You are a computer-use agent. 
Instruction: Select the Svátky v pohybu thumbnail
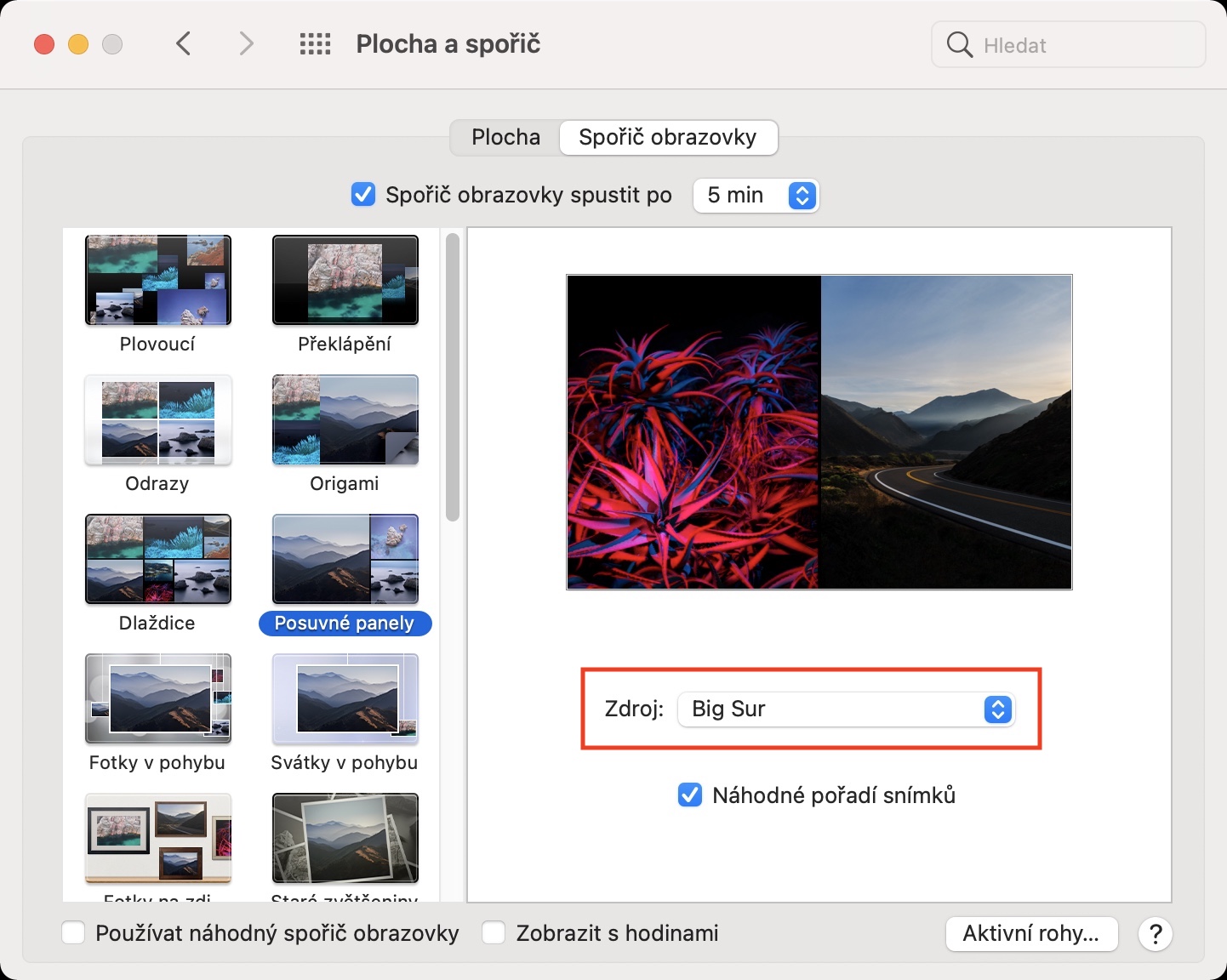(x=345, y=698)
